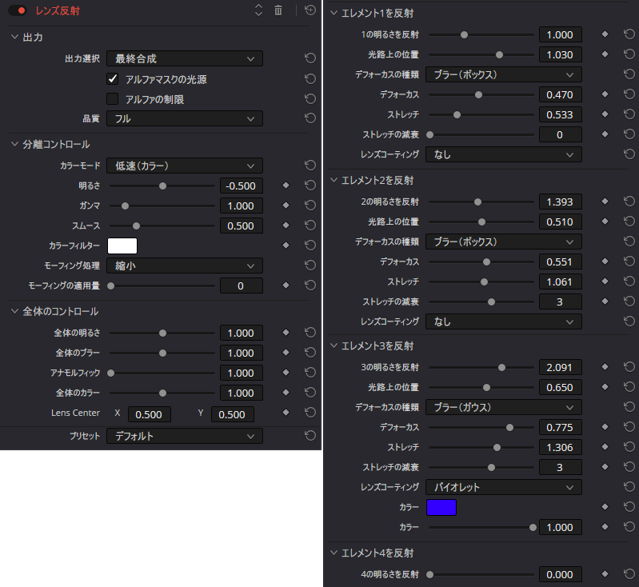Reset the カラーモード setting
The width and height of the screenshot is (639, 587).
[x=310, y=165]
